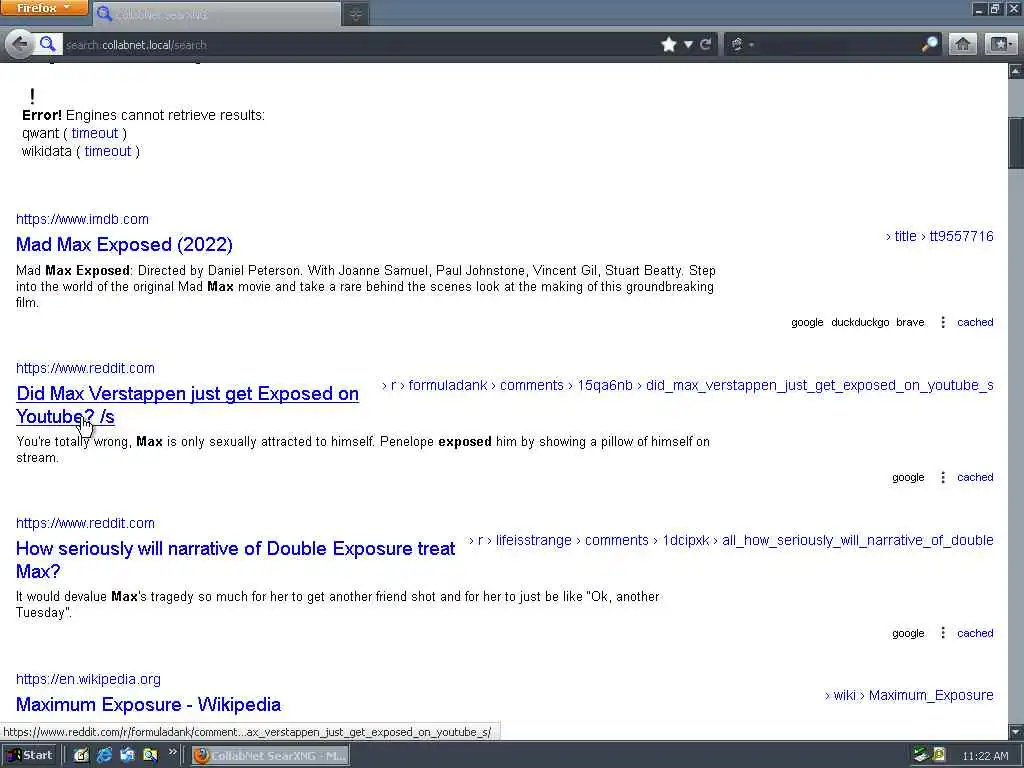
Task: Open the Mad Max Exposed (2022) result
Action: pos(124,244)
